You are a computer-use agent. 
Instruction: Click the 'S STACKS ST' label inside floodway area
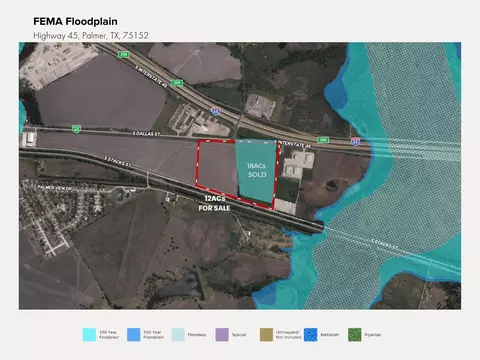click(x=385, y=244)
